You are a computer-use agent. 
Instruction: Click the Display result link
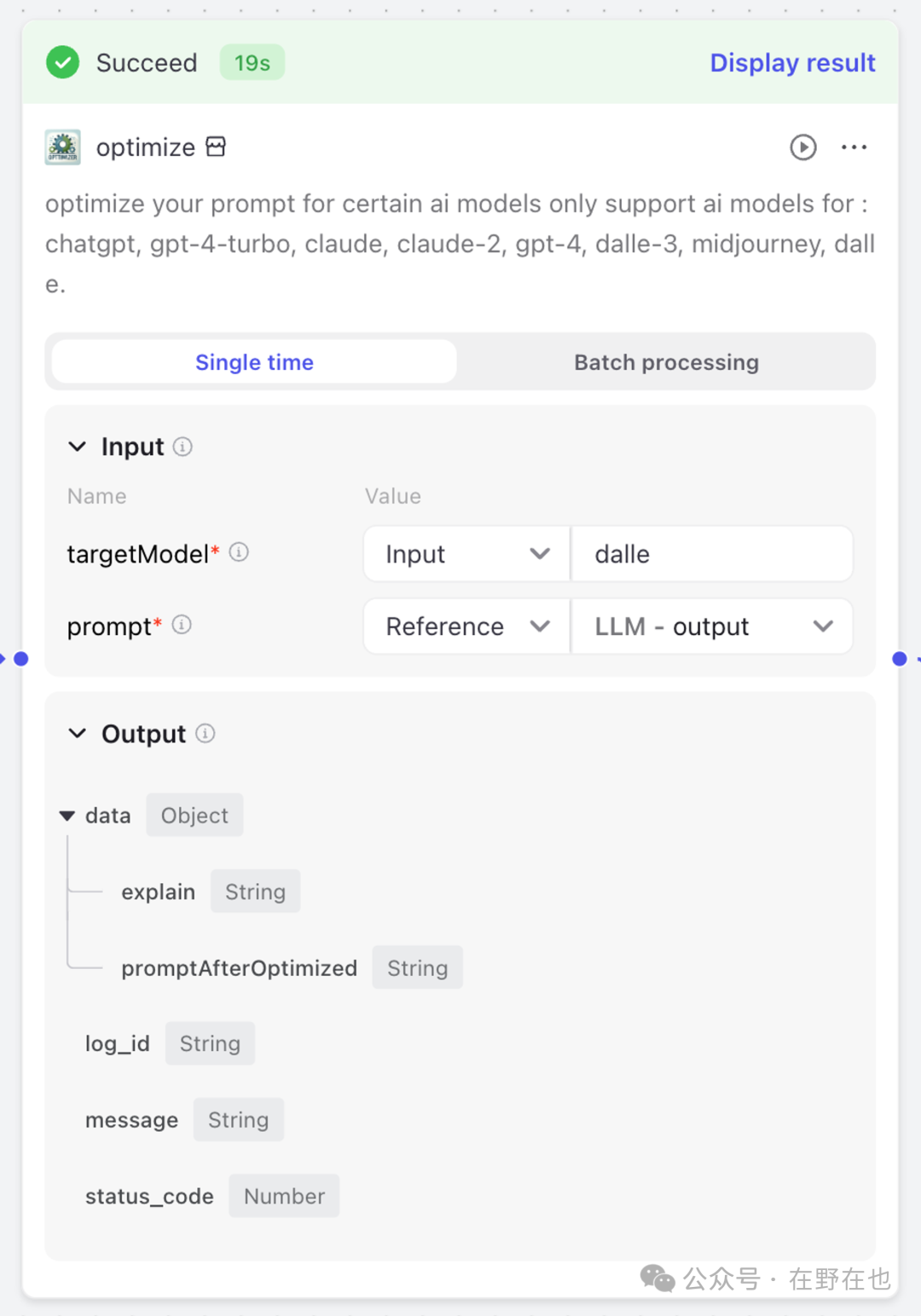pos(792,63)
